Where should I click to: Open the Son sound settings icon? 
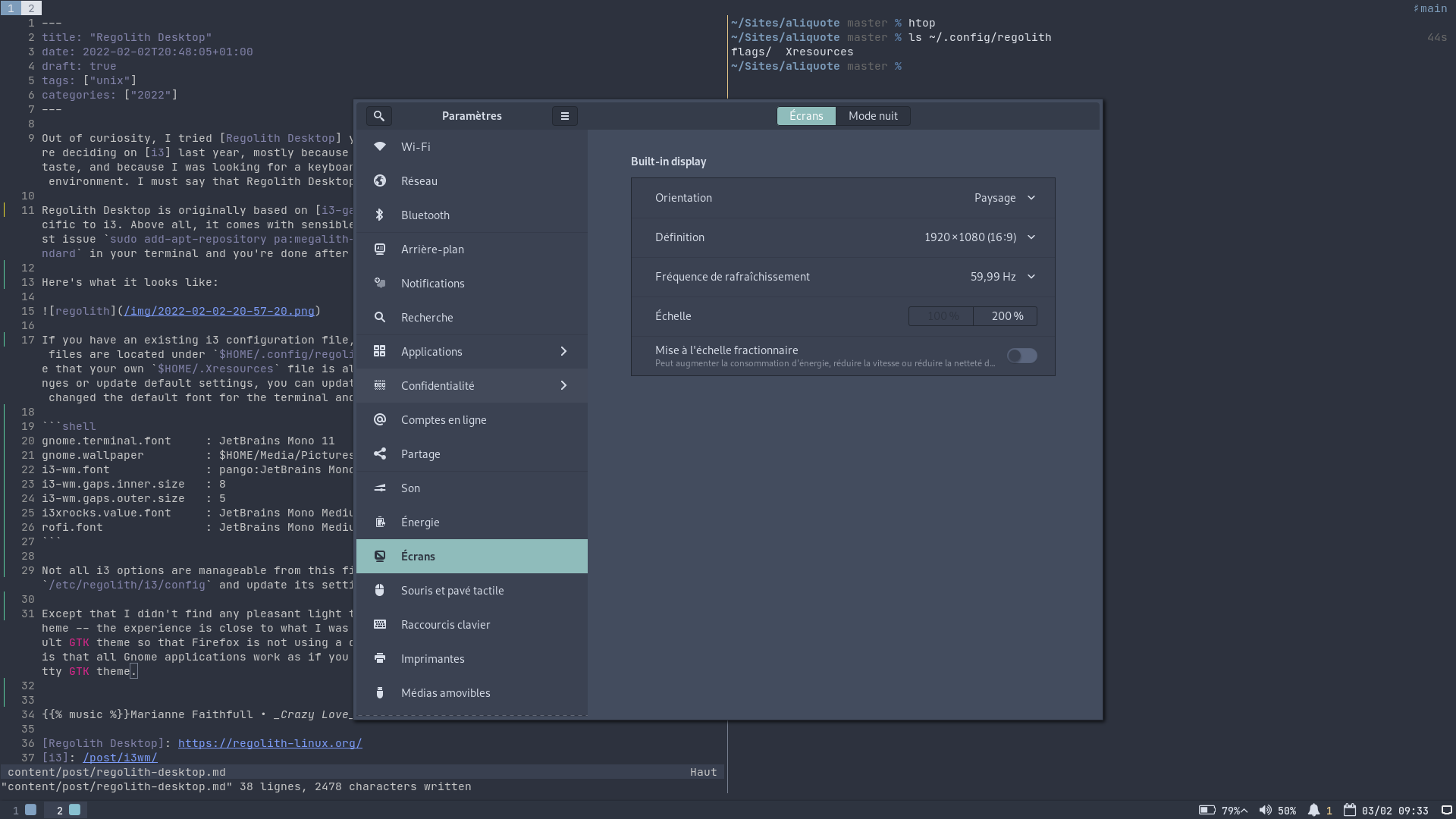pos(380,488)
